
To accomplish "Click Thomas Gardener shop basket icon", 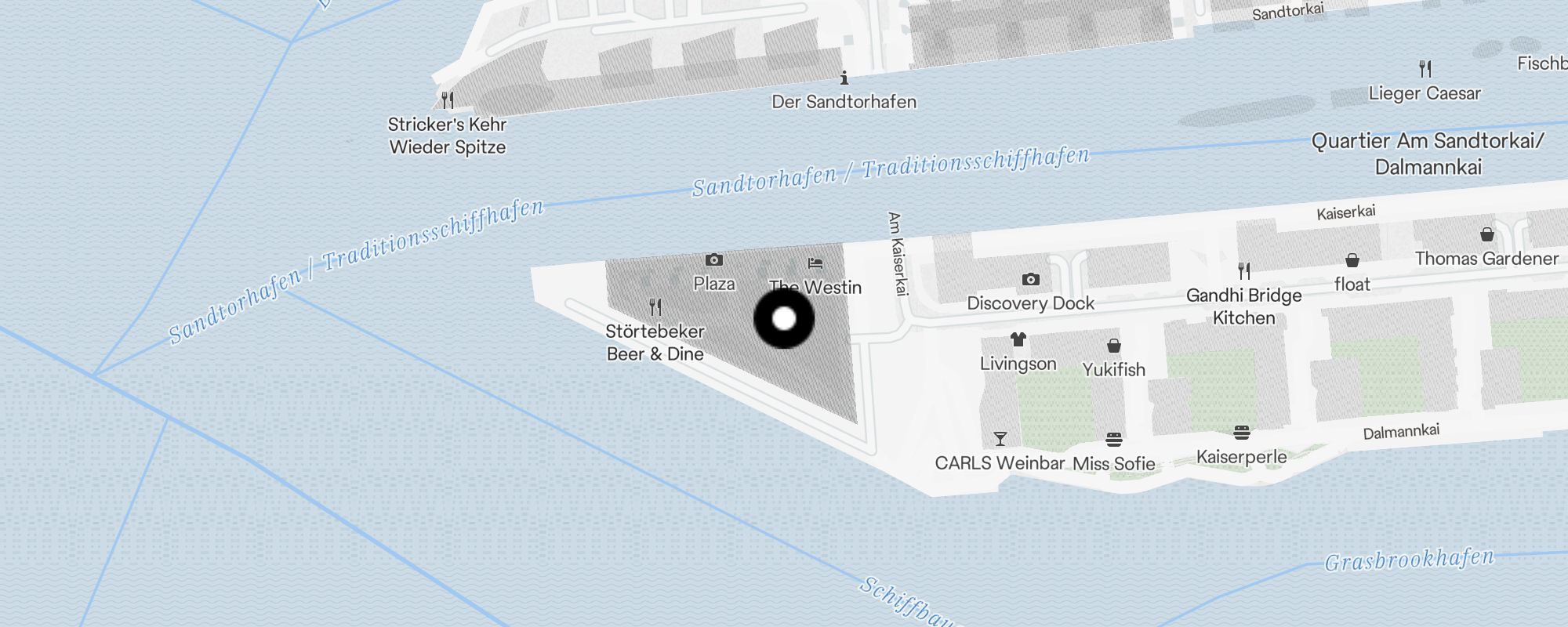I will point(1486,234).
